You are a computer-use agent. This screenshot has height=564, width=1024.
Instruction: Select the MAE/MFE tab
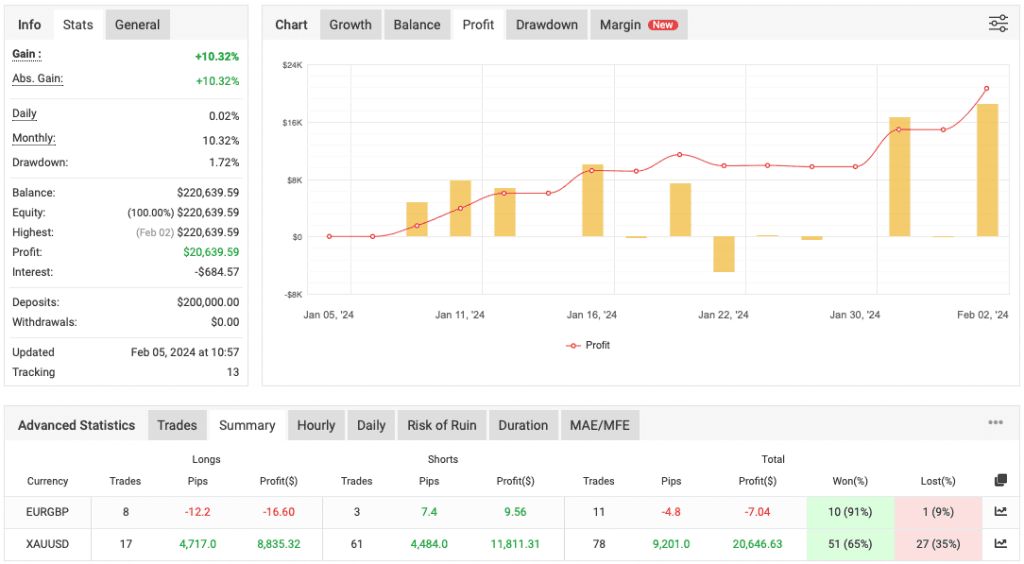[600, 425]
